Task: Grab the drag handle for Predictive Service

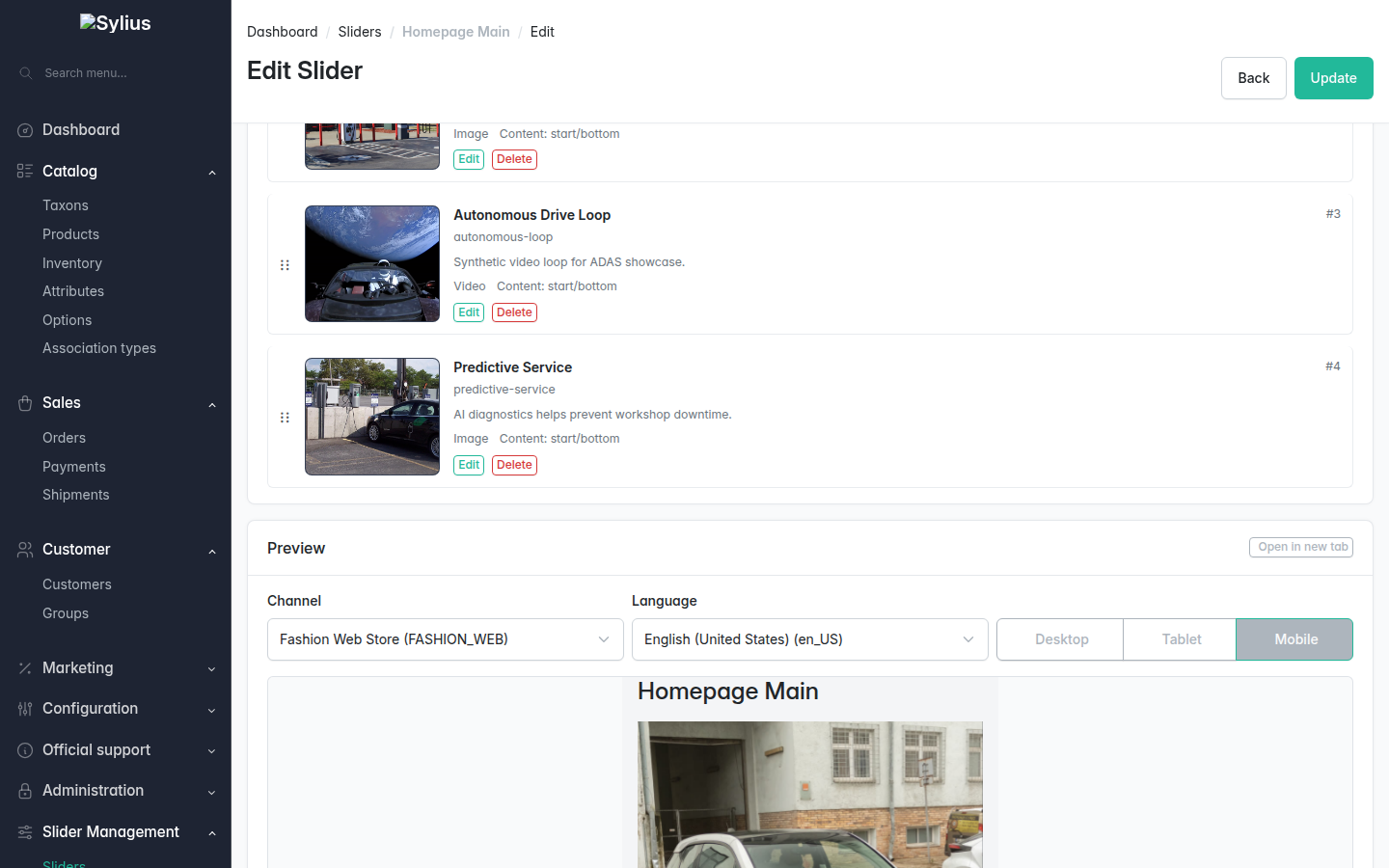Action: pos(285,418)
